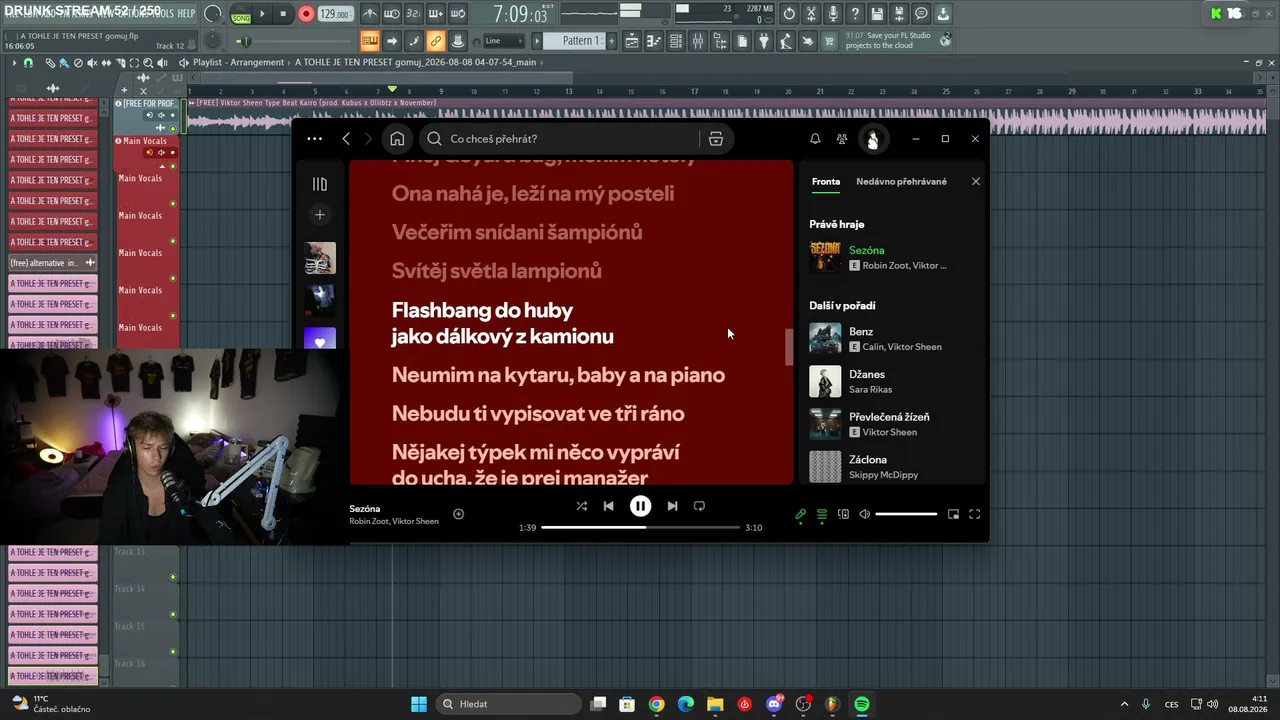The height and width of the screenshot is (720, 1280).
Task: Click the Spotify song progress bar
Action: 641,527
